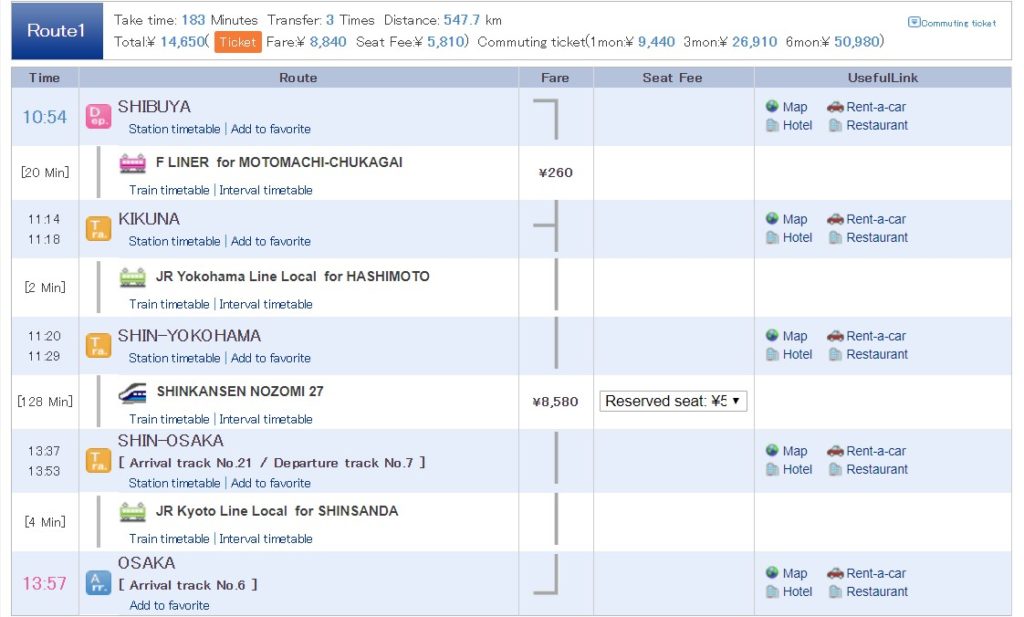Image resolution: width=1024 pixels, height=617 pixels.
Task: Open the Reserved seat fee dropdown
Action: [x=673, y=401]
